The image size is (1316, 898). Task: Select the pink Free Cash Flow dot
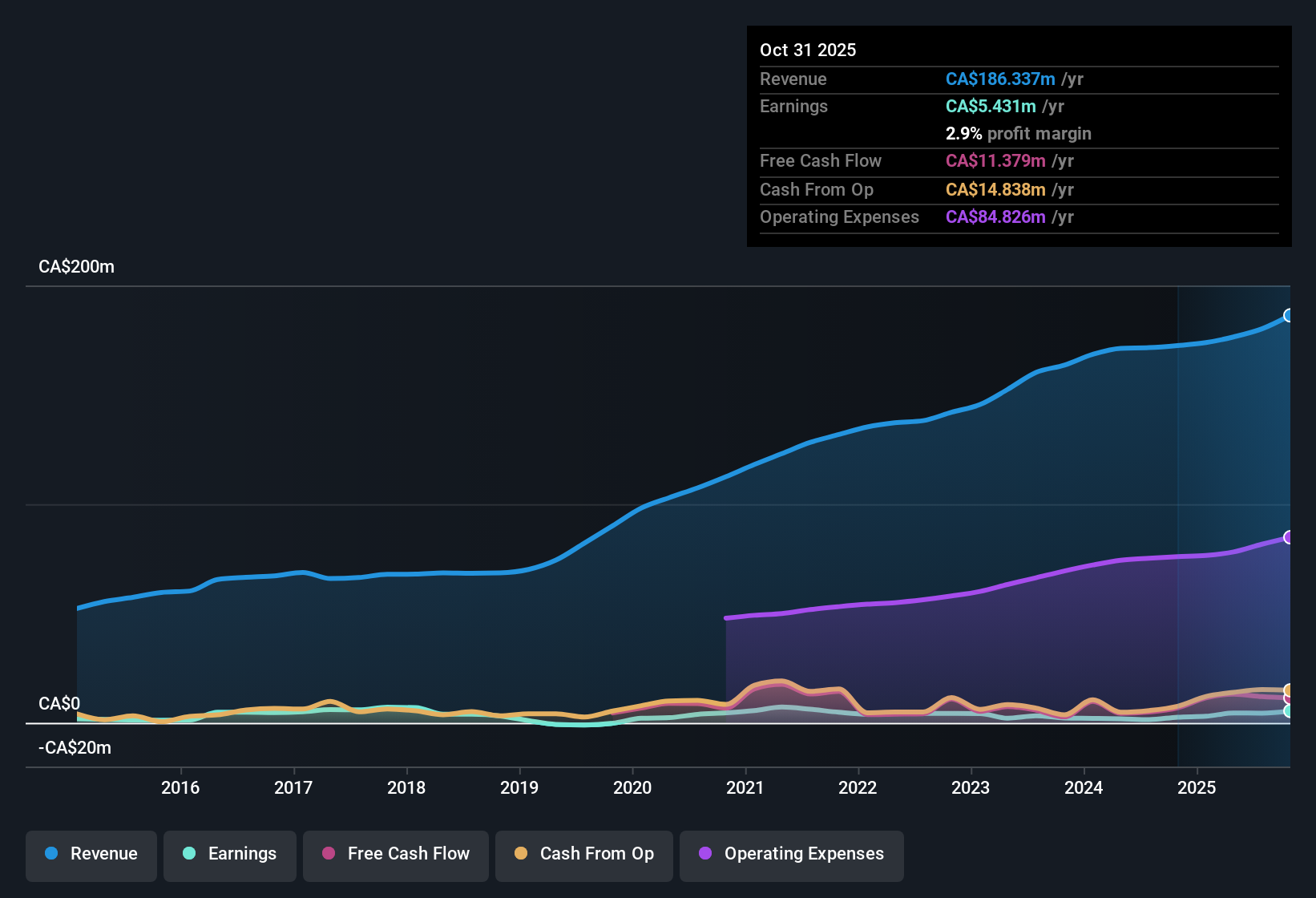(x=329, y=854)
